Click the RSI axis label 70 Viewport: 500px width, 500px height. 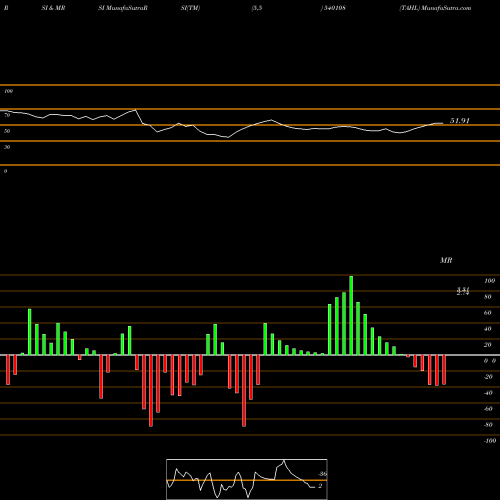coord(7,115)
